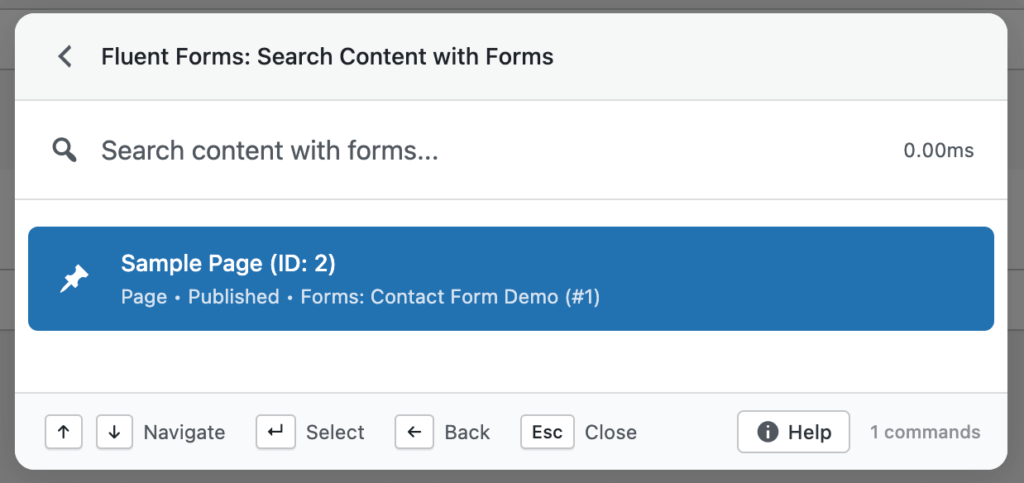Click the Navigate hint label

(184, 432)
